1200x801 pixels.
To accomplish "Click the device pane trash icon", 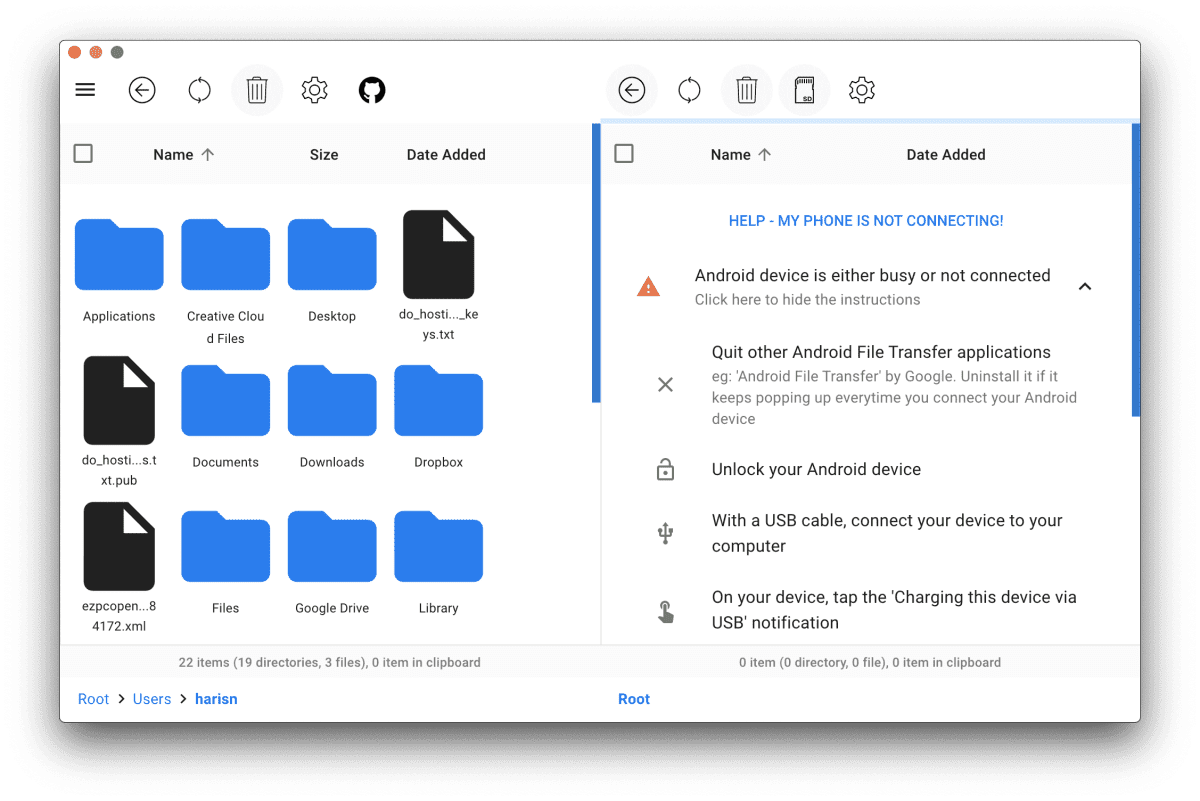I will click(x=746, y=89).
